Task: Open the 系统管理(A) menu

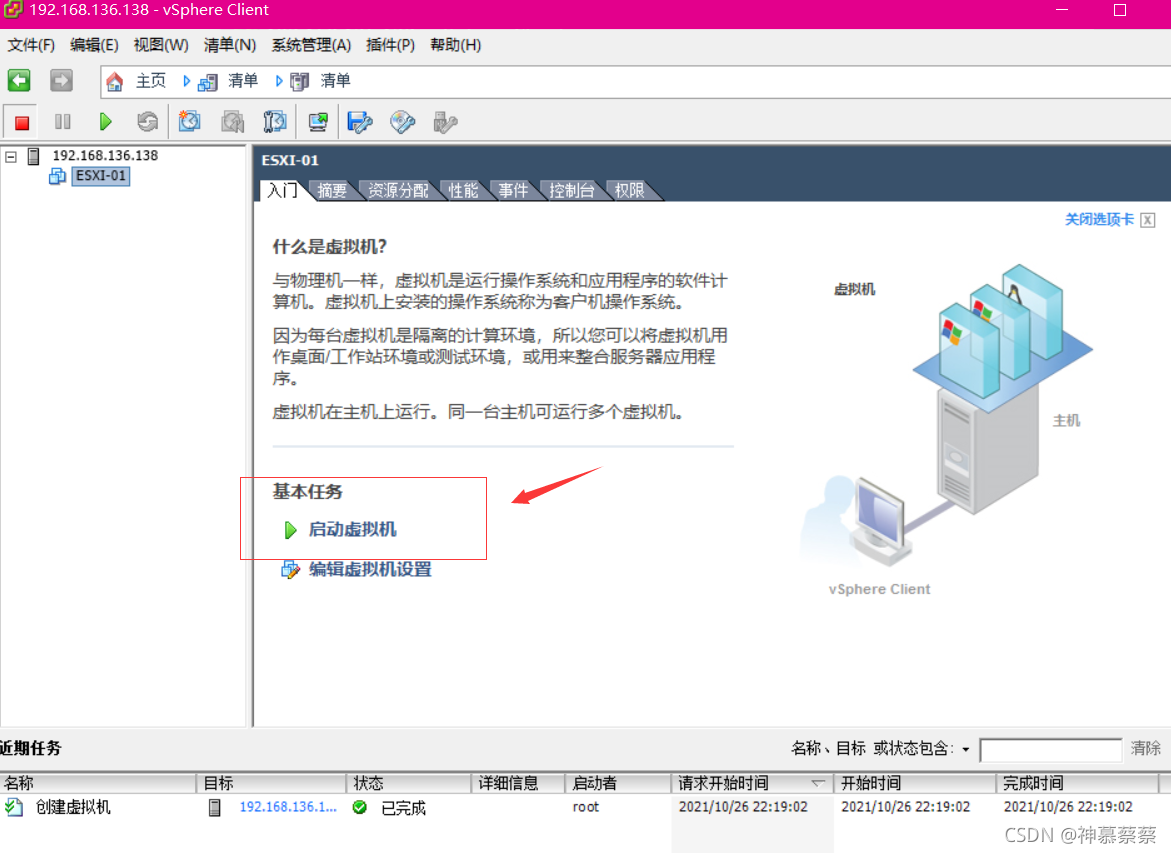Action: tap(311, 46)
